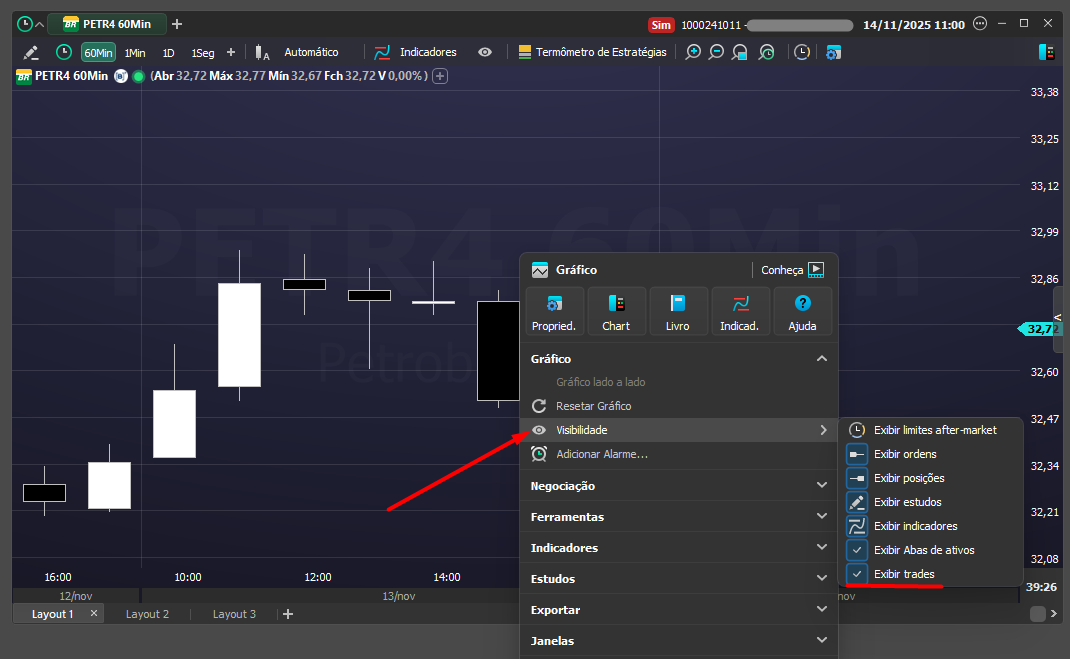Add a new layout with bottom plus
Viewport: 1070px width, 659px height.
[x=288, y=614]
